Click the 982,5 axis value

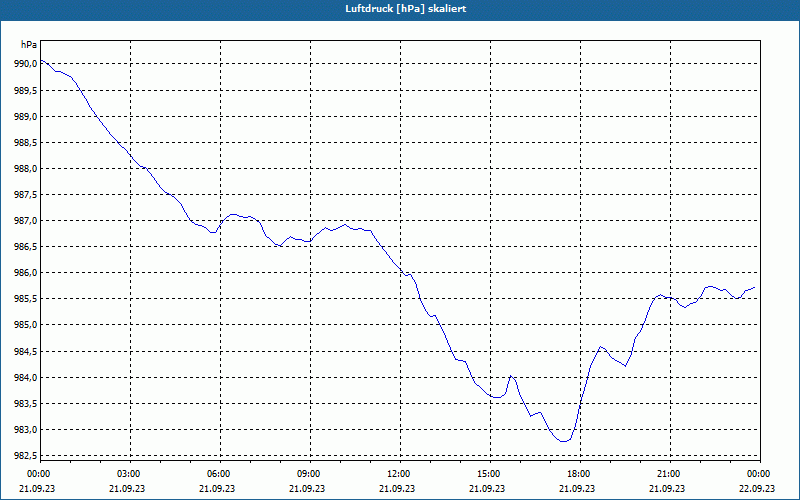click(26, 455)
